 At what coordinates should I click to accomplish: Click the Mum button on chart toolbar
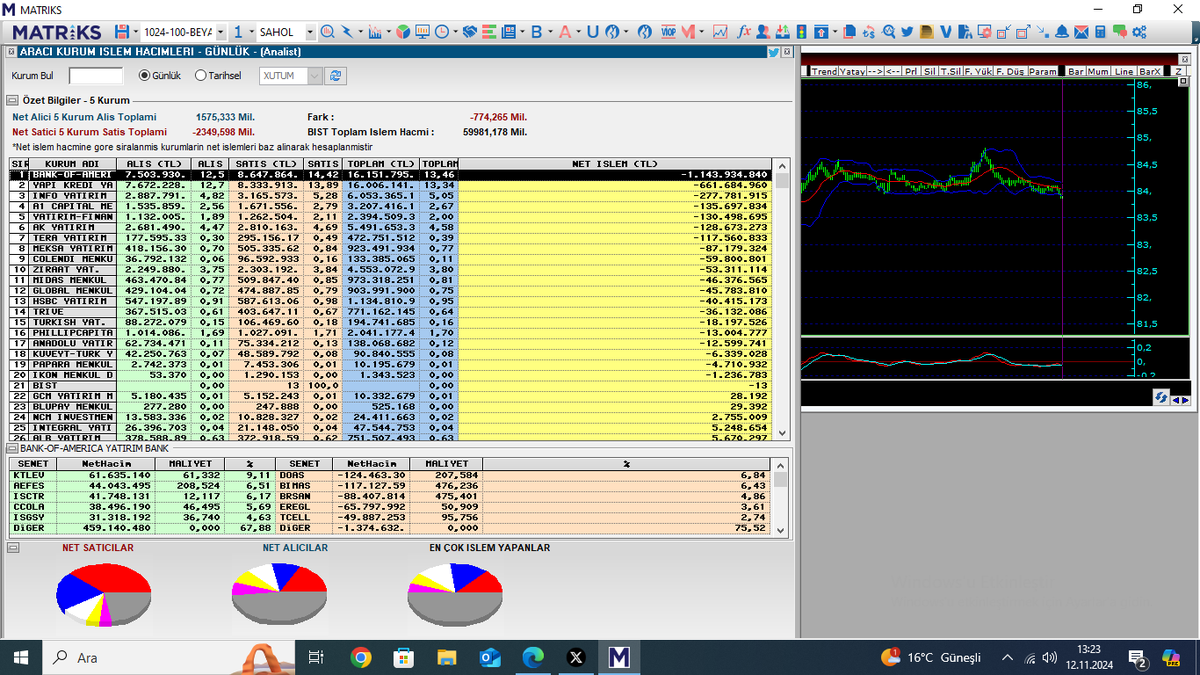coord(1099,72)
